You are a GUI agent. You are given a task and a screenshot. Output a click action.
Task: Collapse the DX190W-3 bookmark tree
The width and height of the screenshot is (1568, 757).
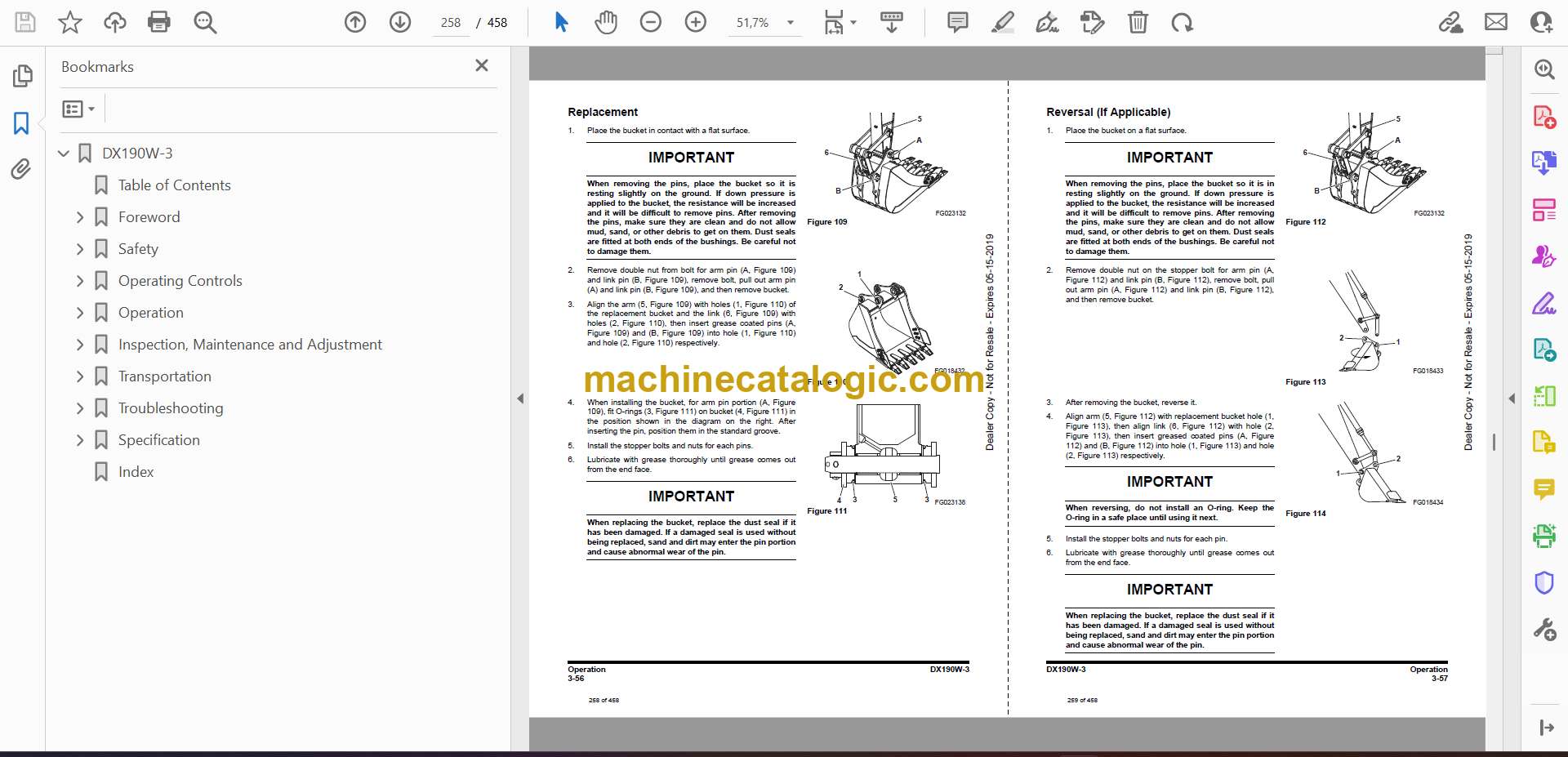coord(63,153)
